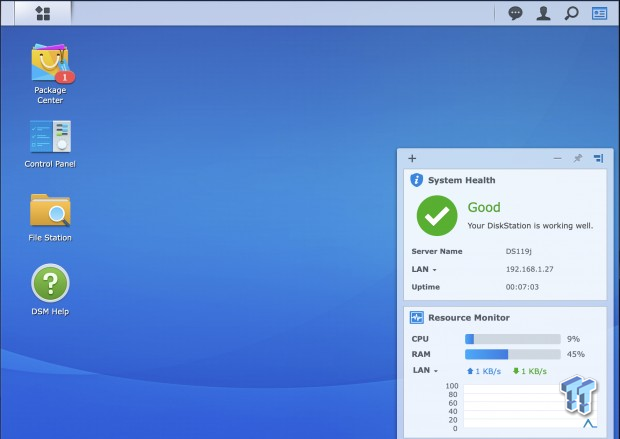Click 'Your DiskStation is working well.' message
Image resolution: width=620 pixels, height=439 pixels.
(530, 226)
